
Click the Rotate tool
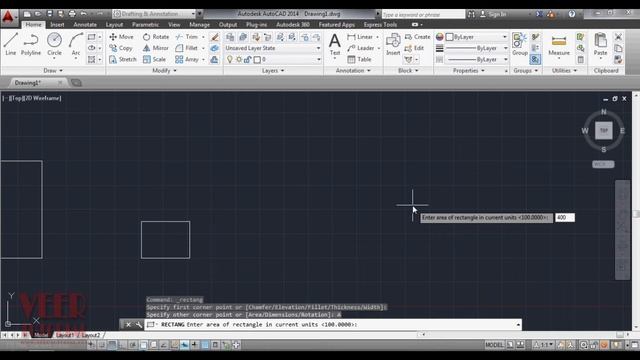click(x=156, y=37)
